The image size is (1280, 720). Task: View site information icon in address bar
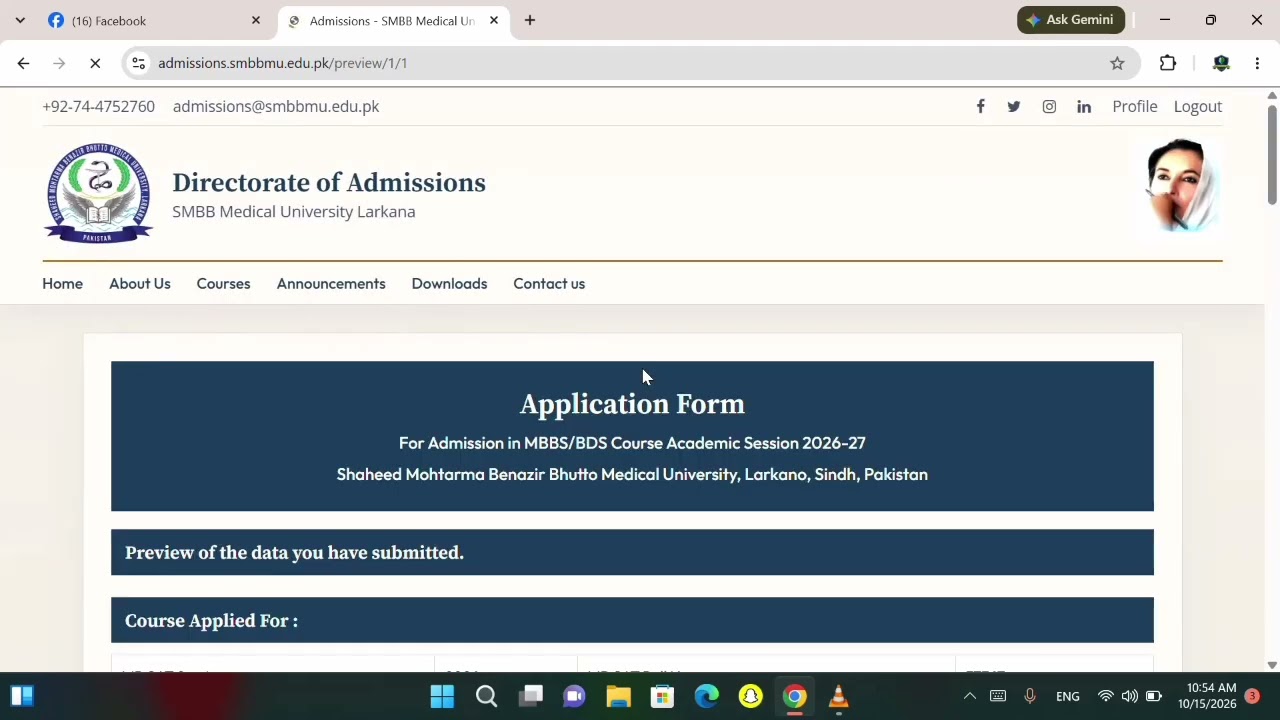pos(139,63)
